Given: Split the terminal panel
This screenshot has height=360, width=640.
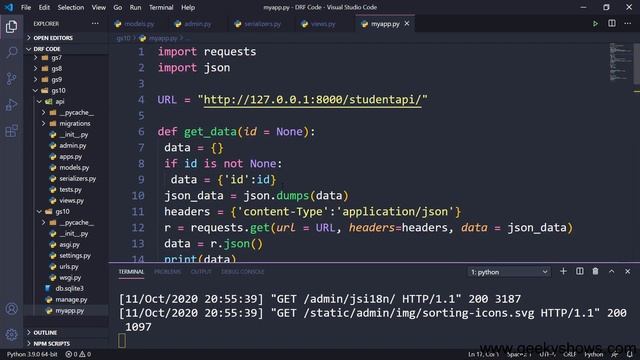Looking at the screenshot, I should [x=579, y=271].
